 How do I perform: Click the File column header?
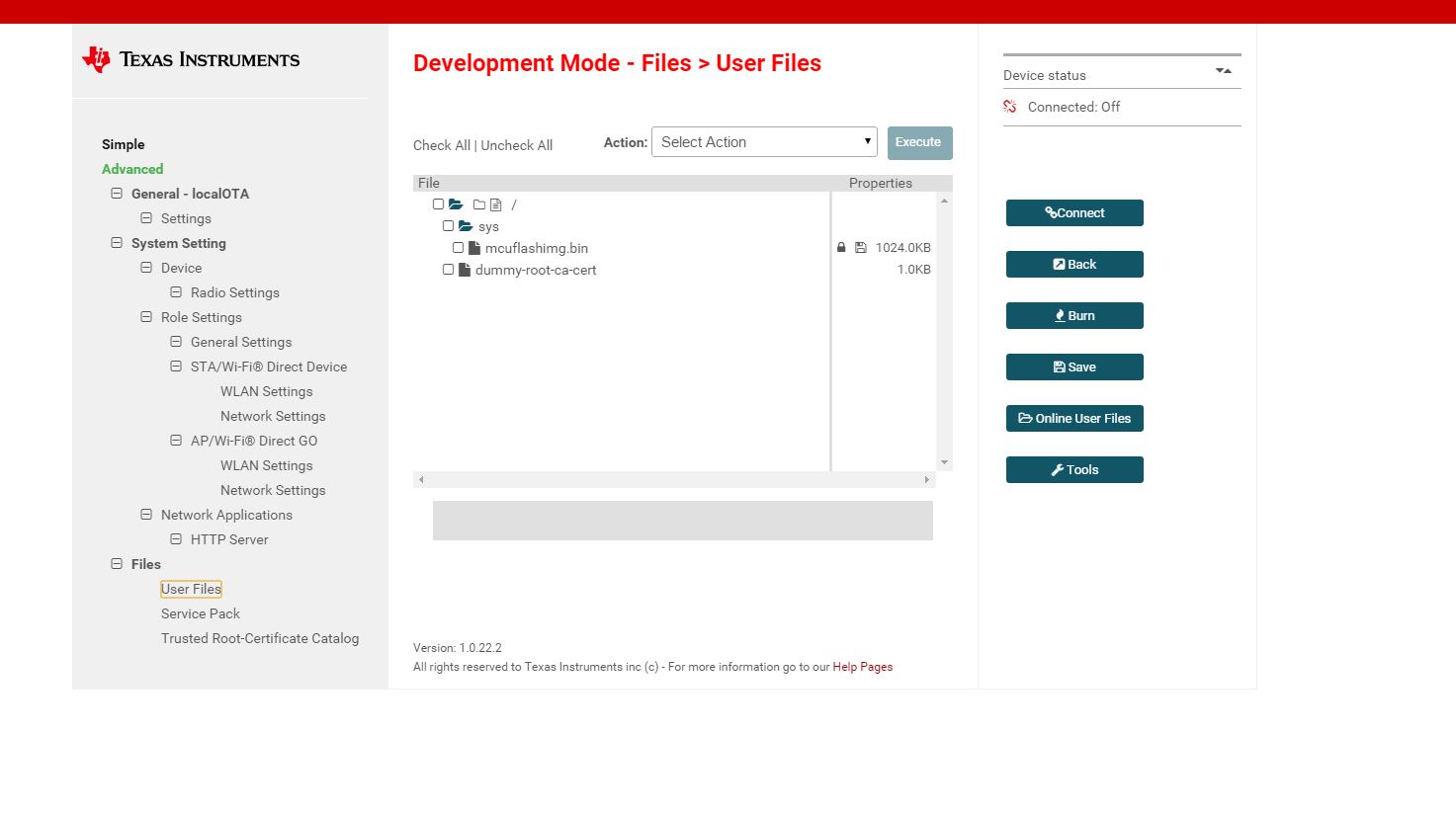429,183
